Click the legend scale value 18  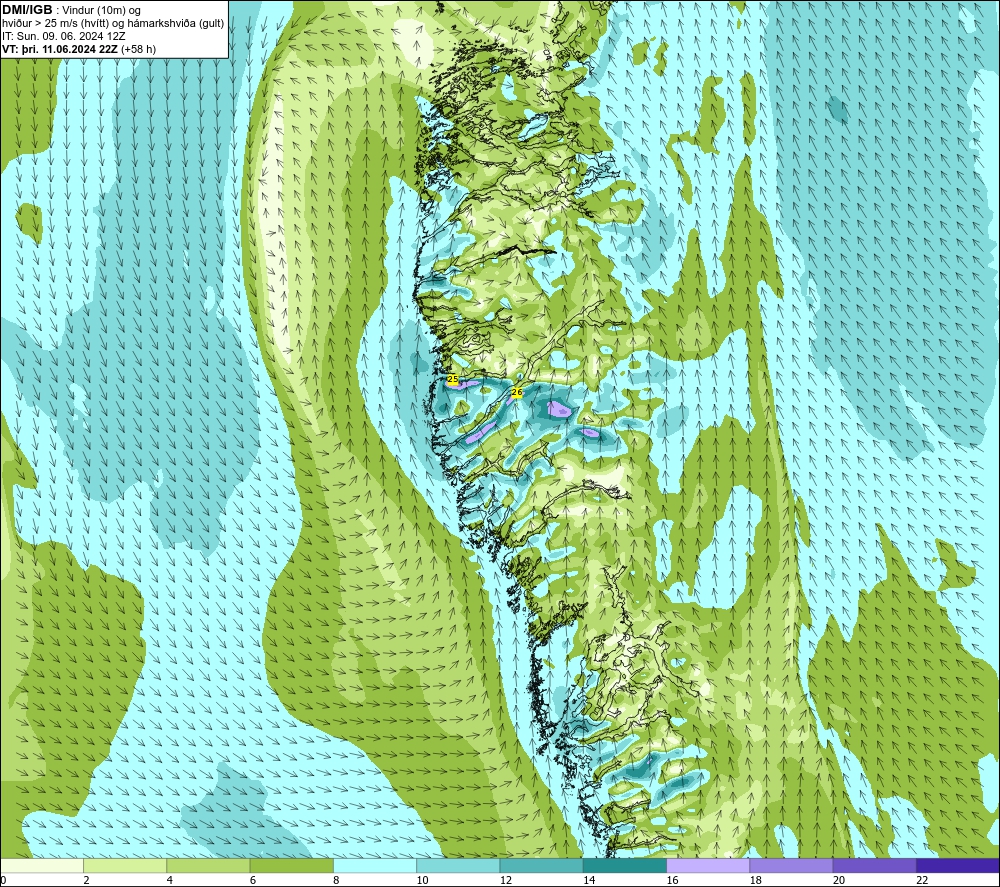(756, 880)
